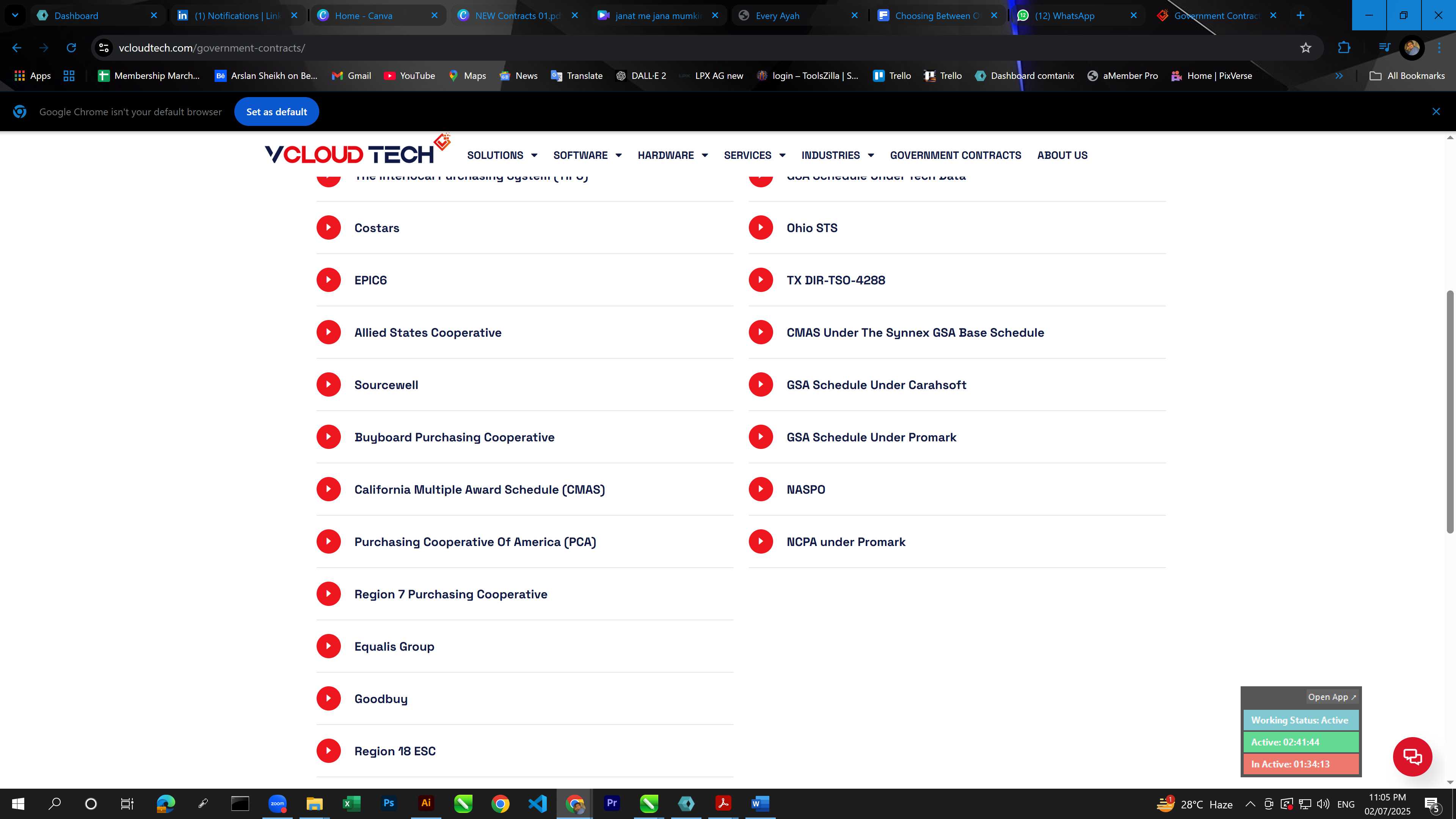Switch to the LinkedIn Notifications tab
The height and width of the screenshot is (819, 1456).
point(237,15)
